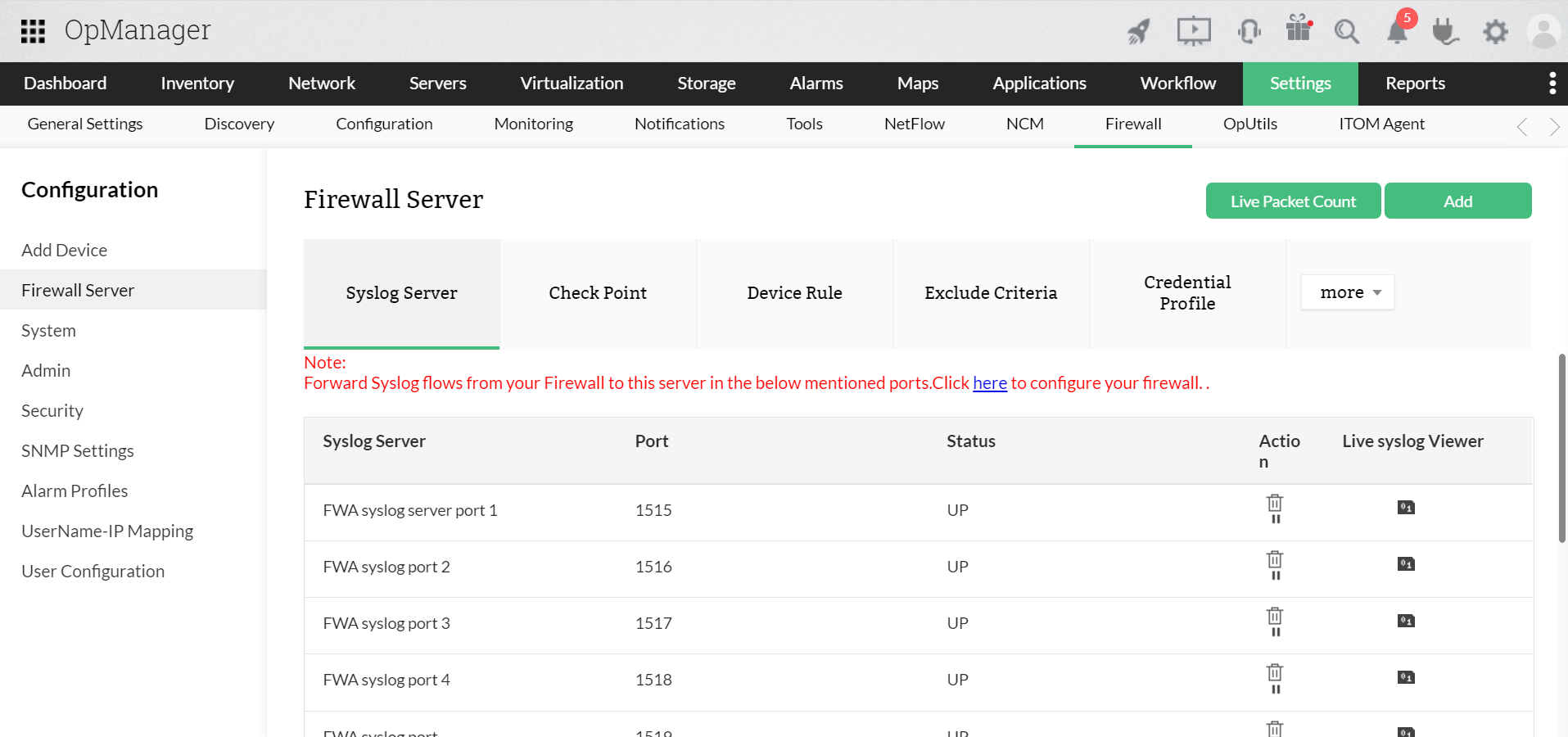Click the page vertical scrollbar
The height and width of the screenshot is (737, 1568).
(x=1562, y=448)
